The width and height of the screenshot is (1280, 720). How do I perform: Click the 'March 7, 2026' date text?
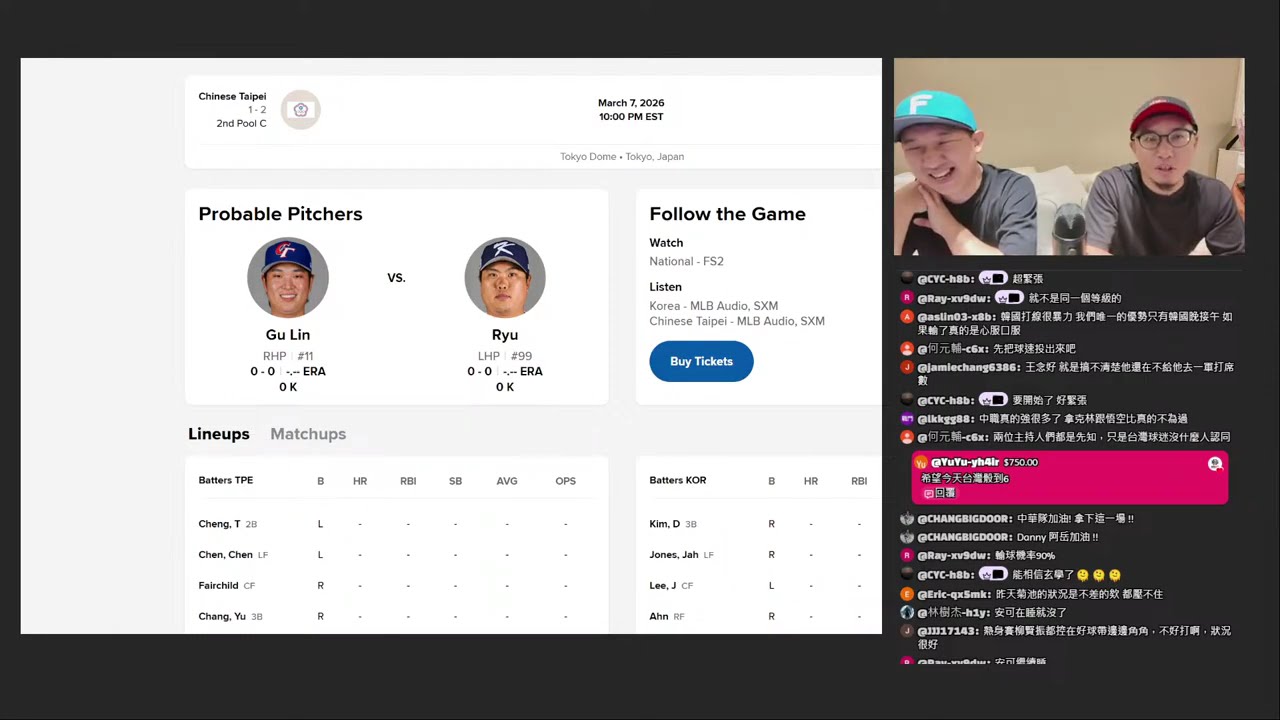click(631, 103)
